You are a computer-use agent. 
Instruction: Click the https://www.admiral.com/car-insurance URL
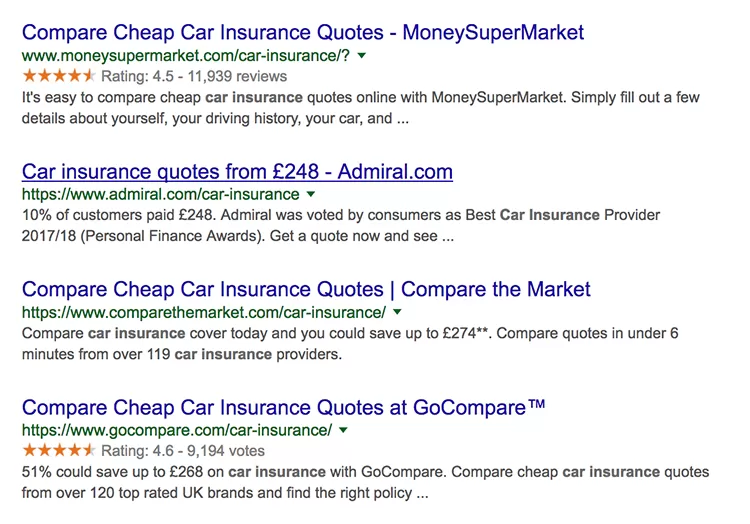[x=160, y=194]
